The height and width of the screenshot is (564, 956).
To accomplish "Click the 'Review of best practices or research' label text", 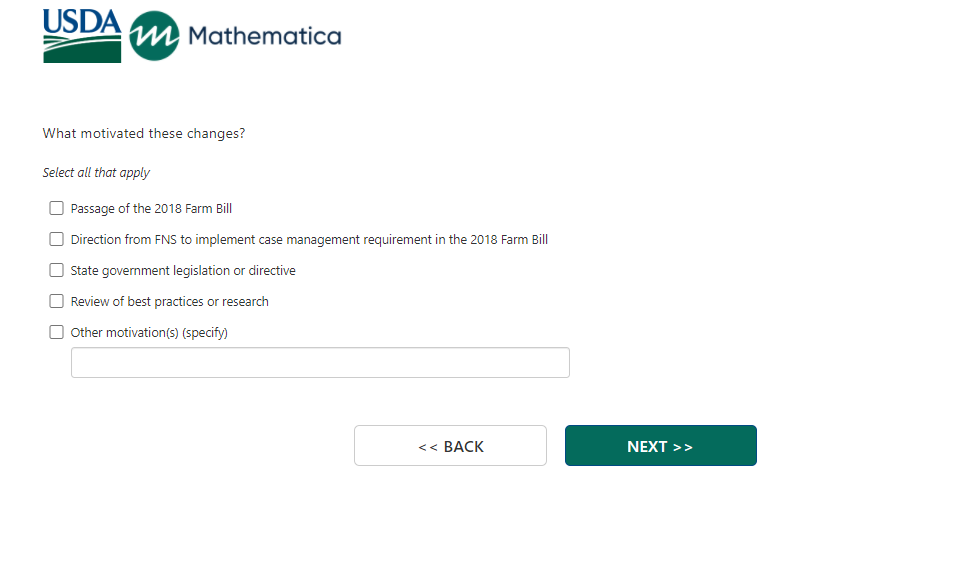I will pyautogui.click(x=169, y=302).
